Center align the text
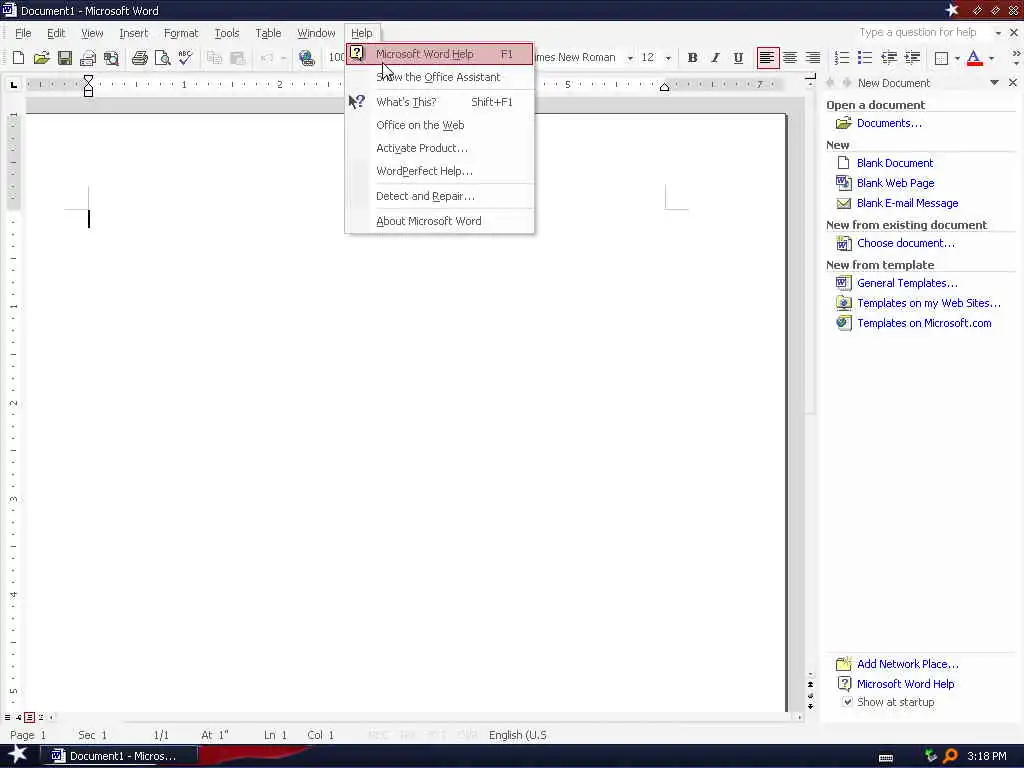 790,58
